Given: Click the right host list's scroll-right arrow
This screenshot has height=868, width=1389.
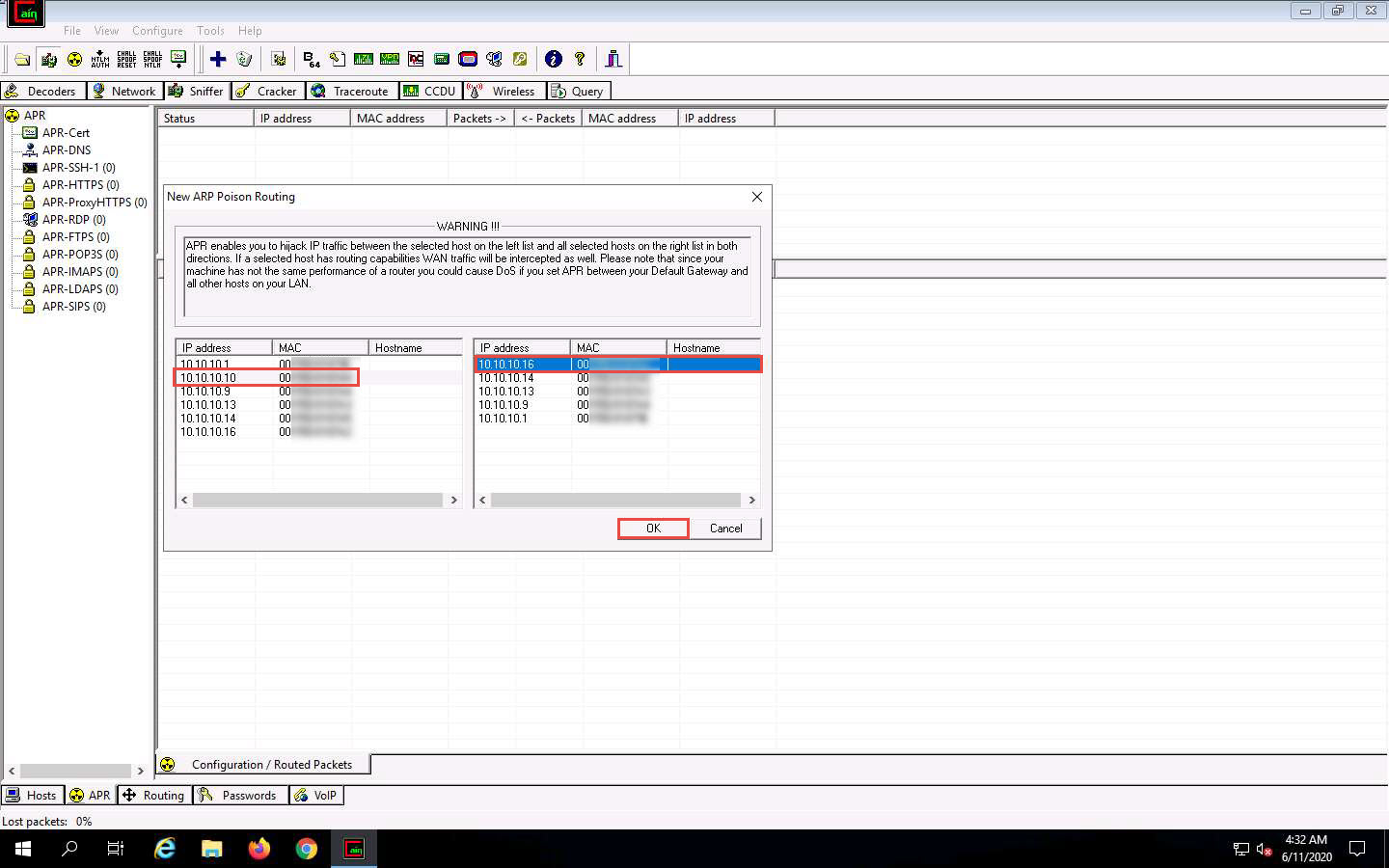Looking at the screenshot, I should 752,501.
